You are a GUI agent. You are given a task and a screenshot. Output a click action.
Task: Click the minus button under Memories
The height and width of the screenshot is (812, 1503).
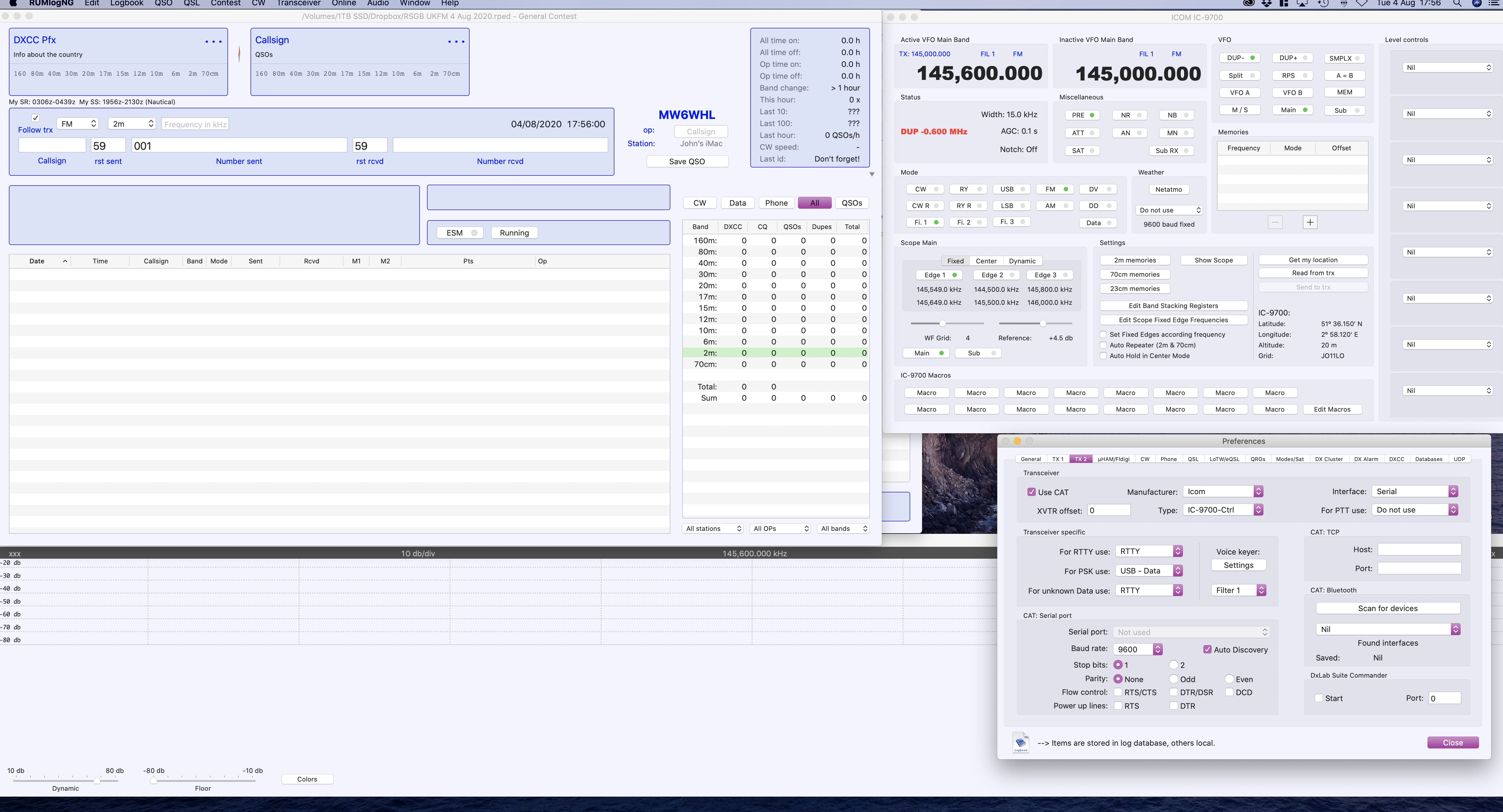(x=1275, y=222)
